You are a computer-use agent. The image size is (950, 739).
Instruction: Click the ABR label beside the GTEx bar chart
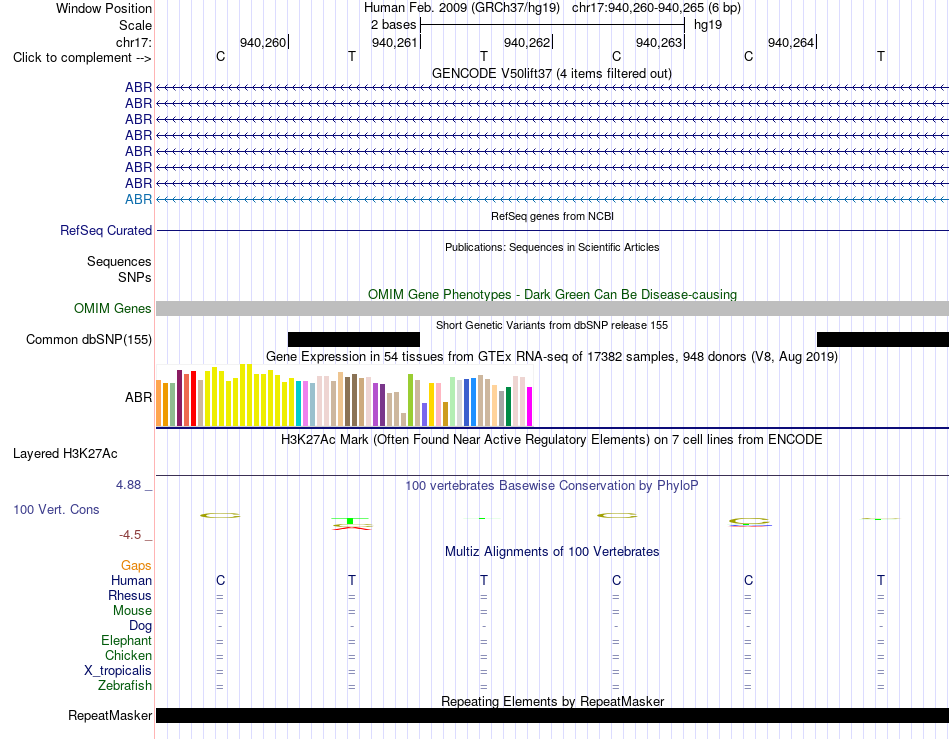click(x=138, y=397)
